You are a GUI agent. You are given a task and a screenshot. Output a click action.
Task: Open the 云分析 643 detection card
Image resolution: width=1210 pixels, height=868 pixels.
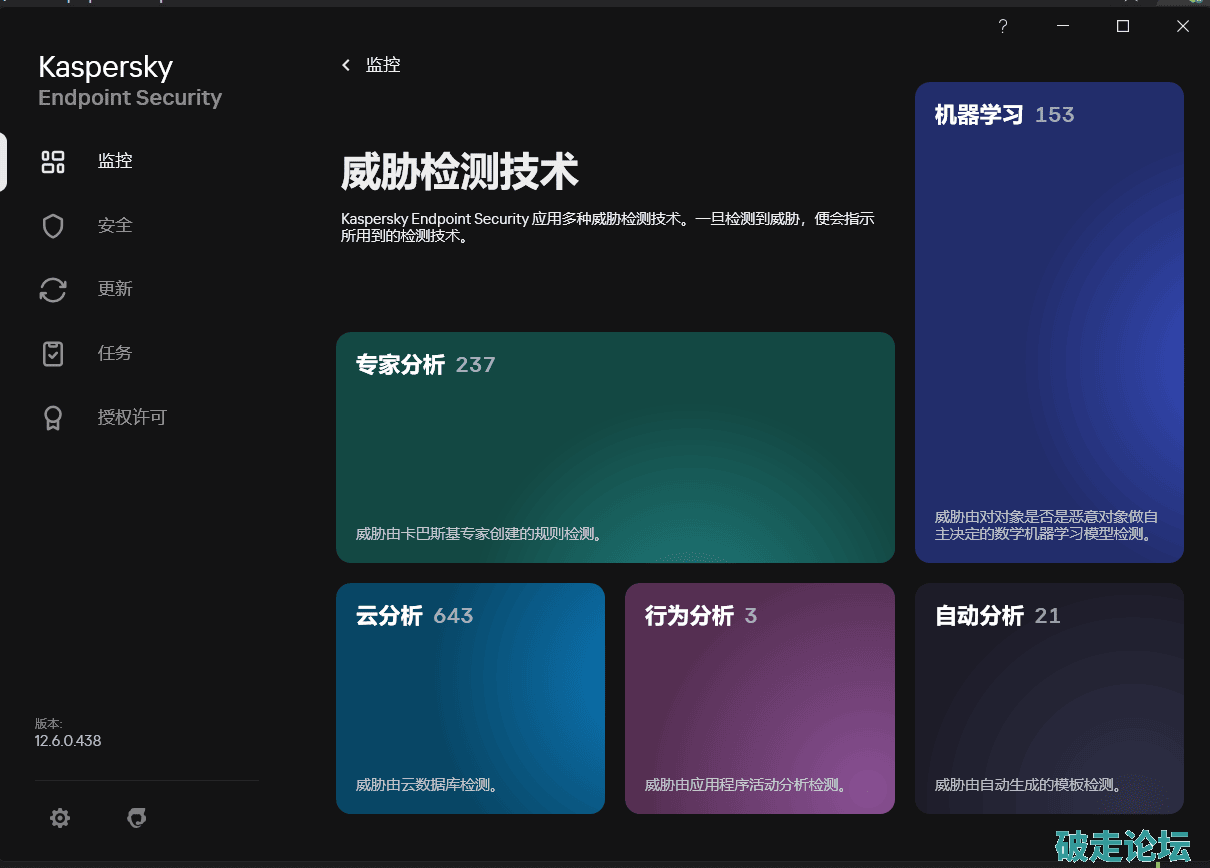[470, 698]
